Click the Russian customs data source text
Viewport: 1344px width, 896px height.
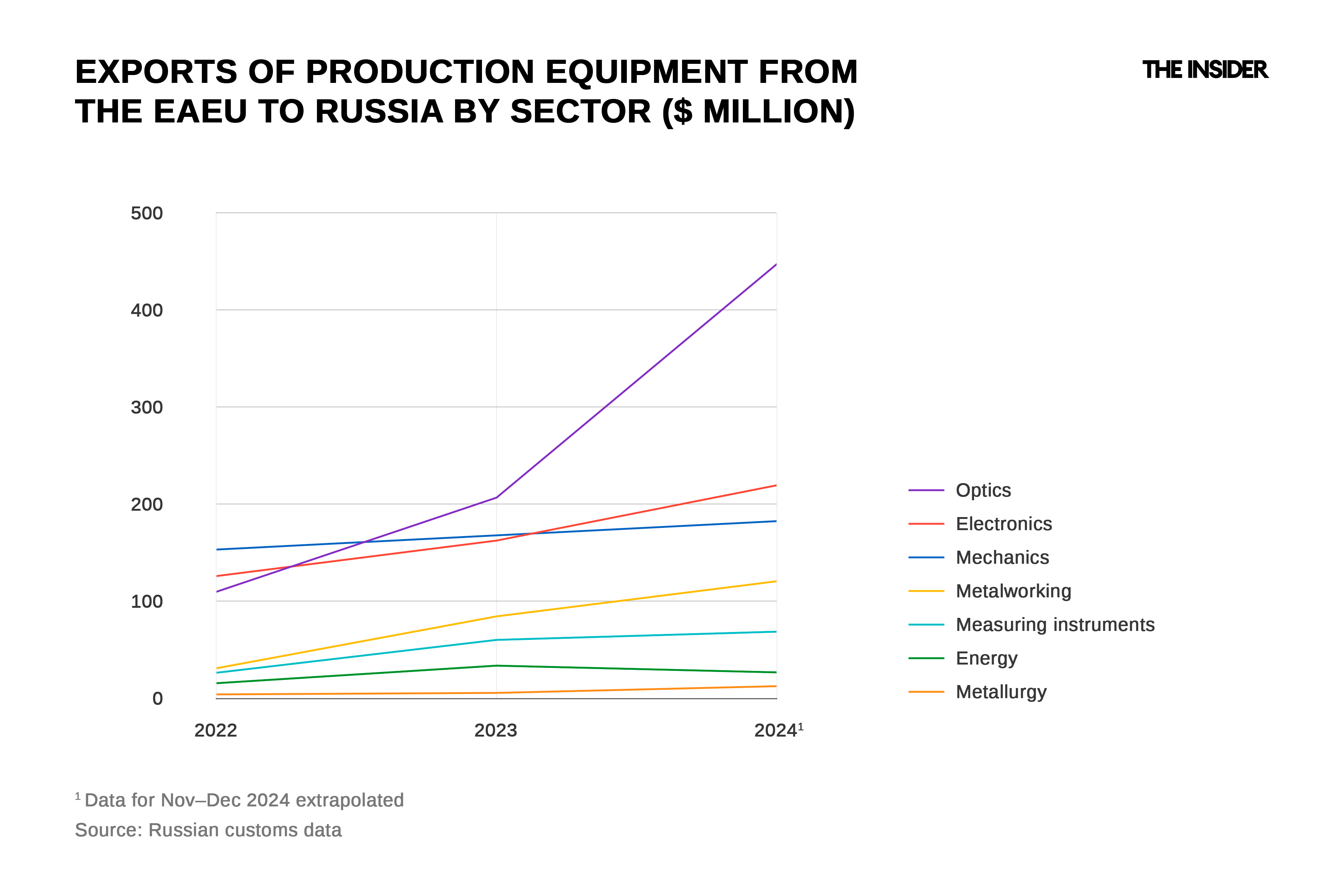[x=208, y=830]
